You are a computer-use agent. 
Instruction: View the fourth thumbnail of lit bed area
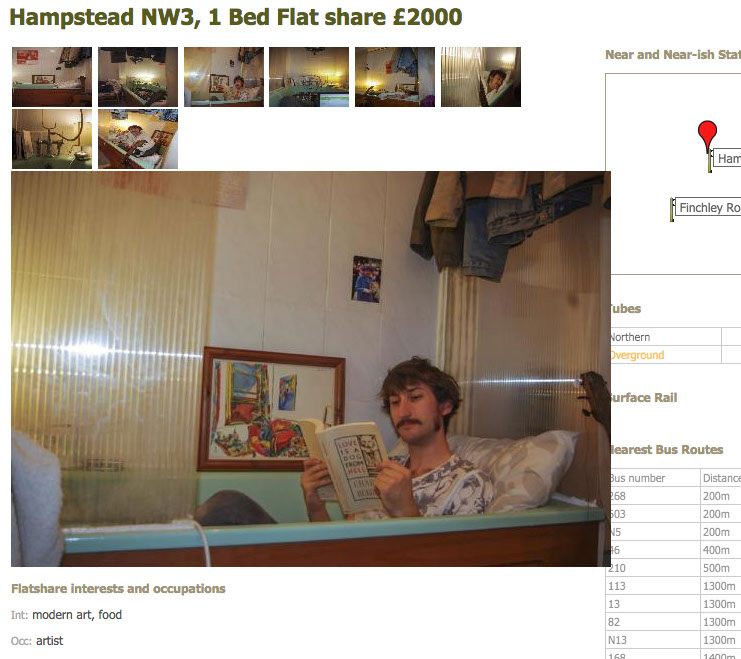point(309,77)
